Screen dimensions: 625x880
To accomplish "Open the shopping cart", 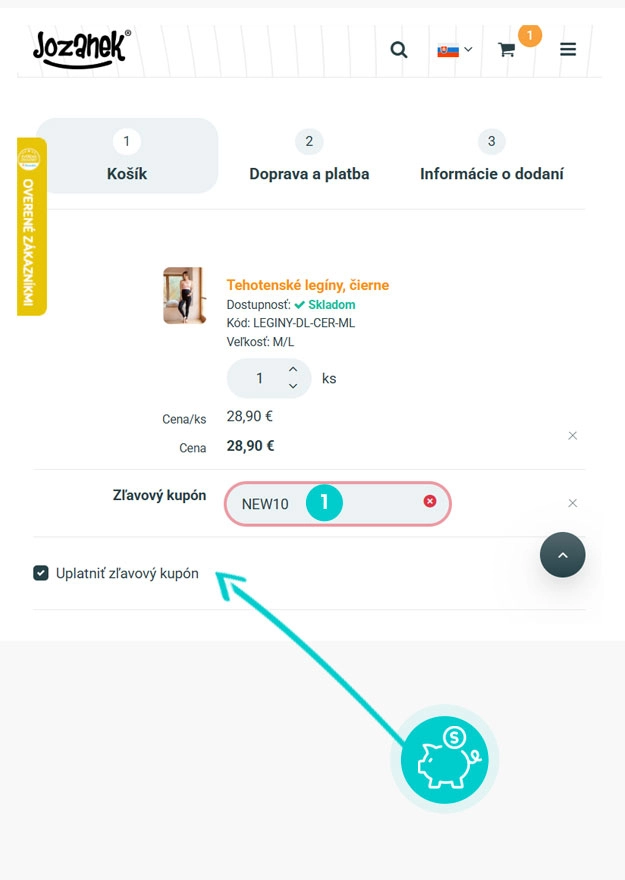I will [x=508, y=49].
